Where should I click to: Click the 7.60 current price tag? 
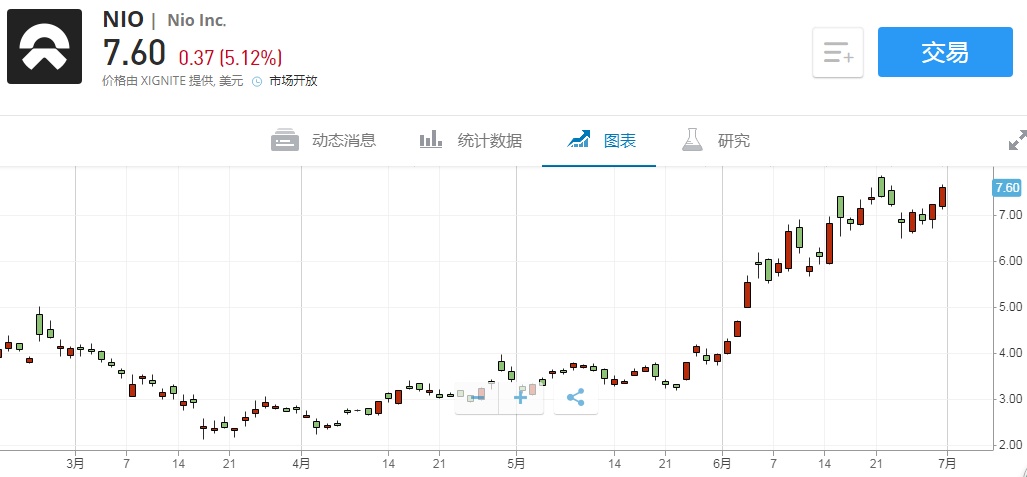pos(1007,188)
